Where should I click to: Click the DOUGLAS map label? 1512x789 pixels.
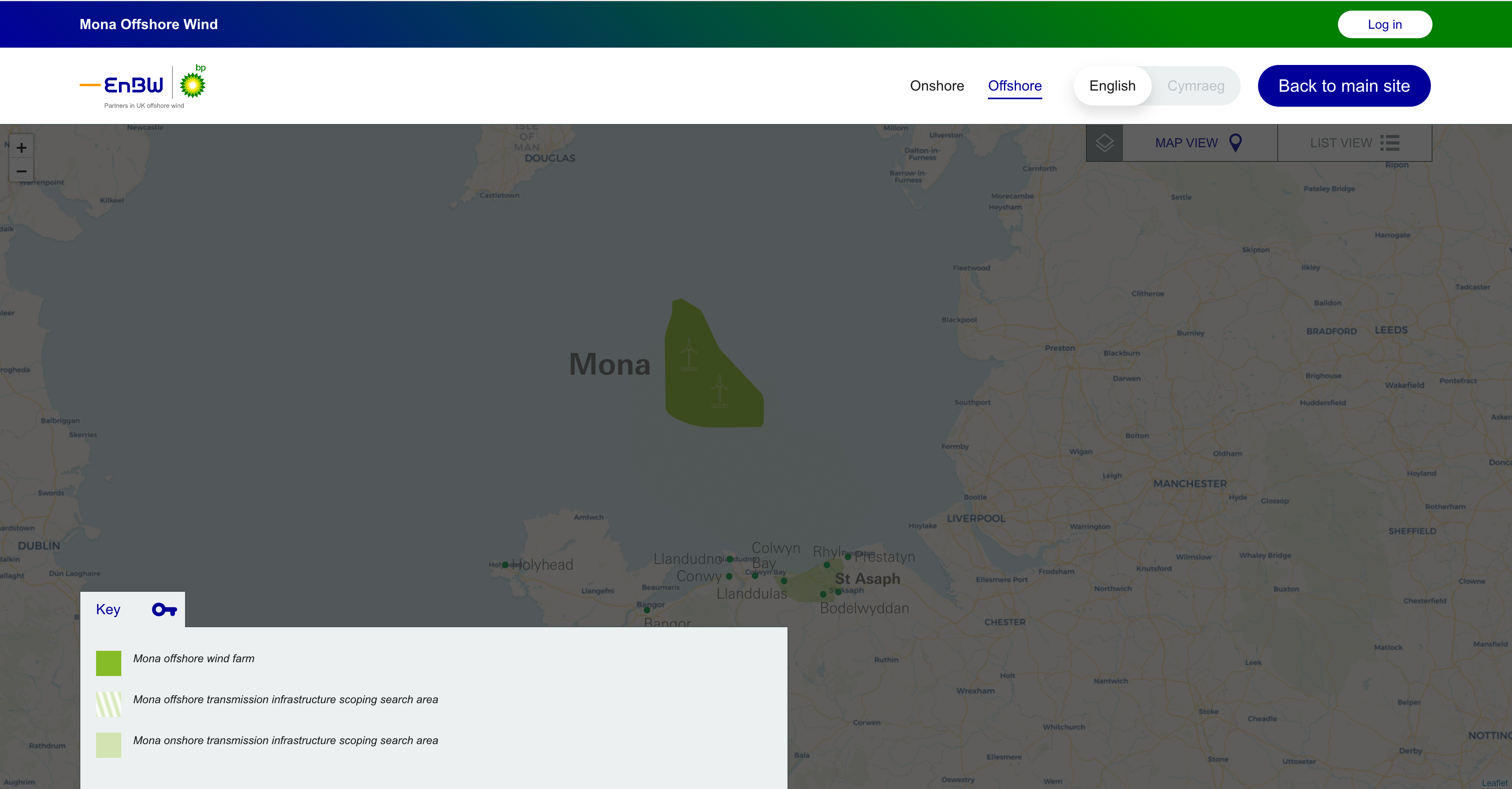click(550, 158)
